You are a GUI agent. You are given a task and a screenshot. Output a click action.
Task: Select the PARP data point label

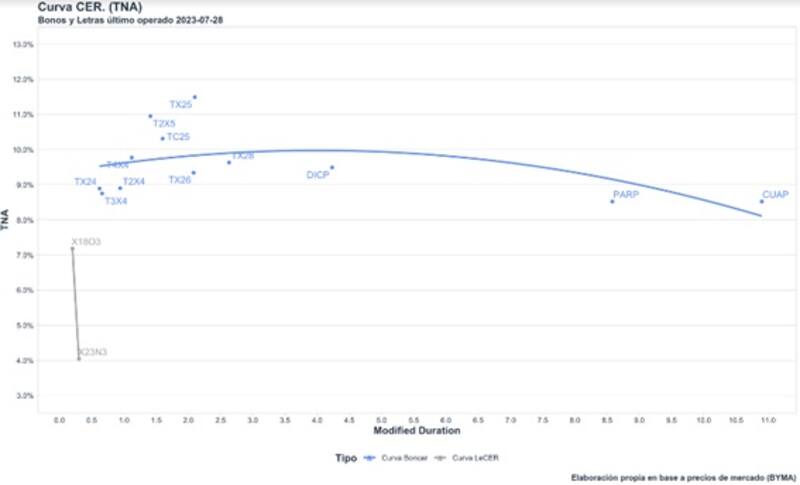point(626,194)
